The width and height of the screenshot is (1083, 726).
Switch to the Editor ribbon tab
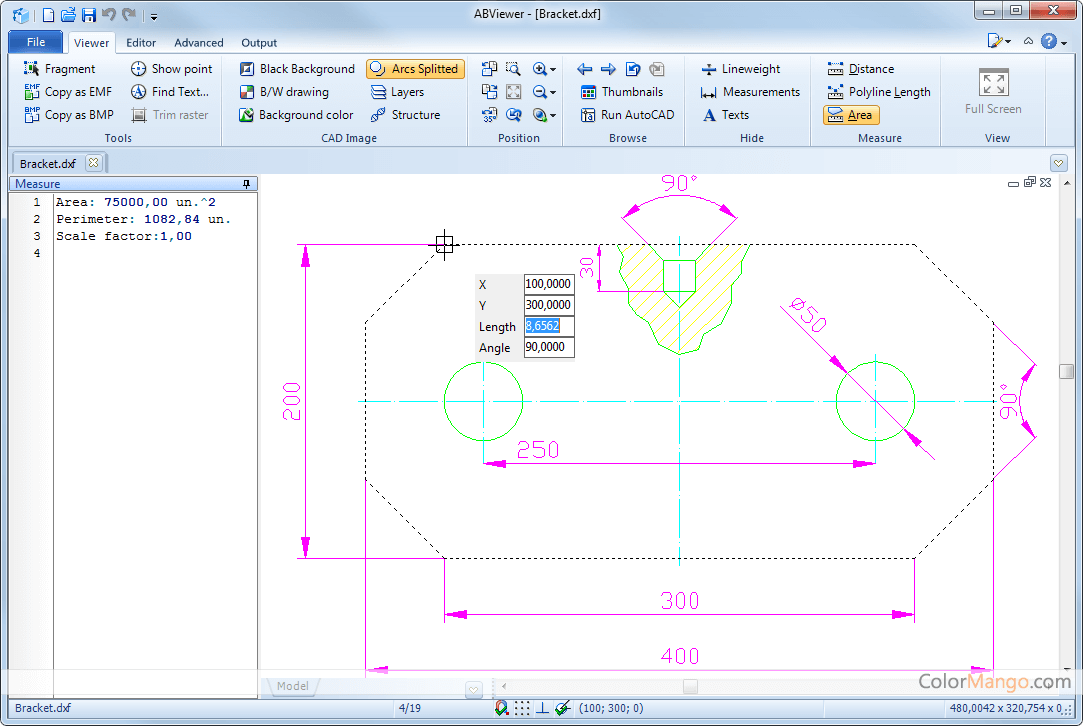coord(141,43)
